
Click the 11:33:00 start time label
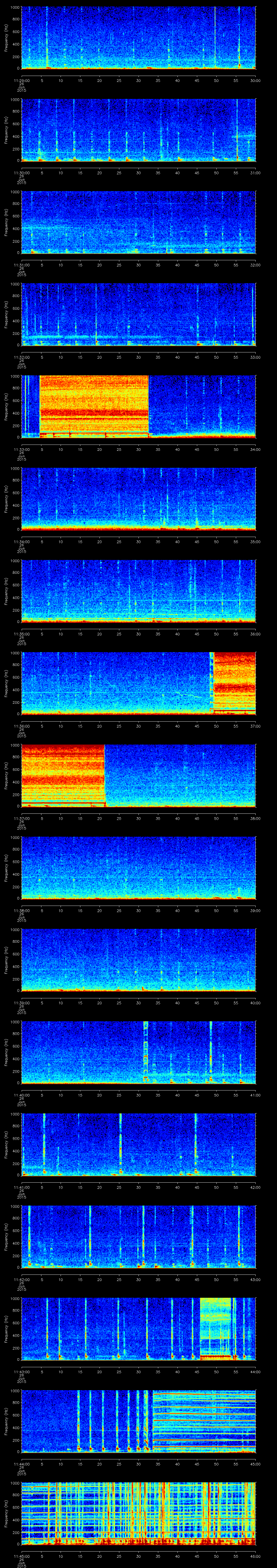21,449
